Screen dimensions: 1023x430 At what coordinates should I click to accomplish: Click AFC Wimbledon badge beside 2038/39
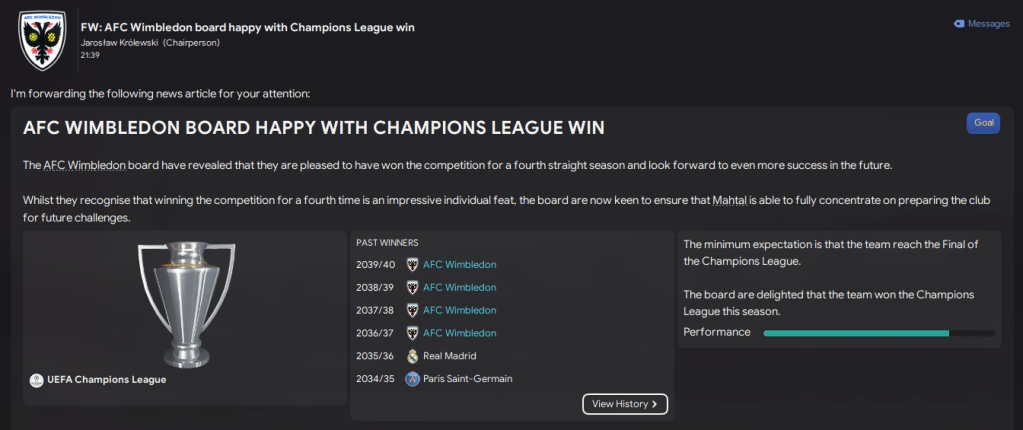point(412,288)
